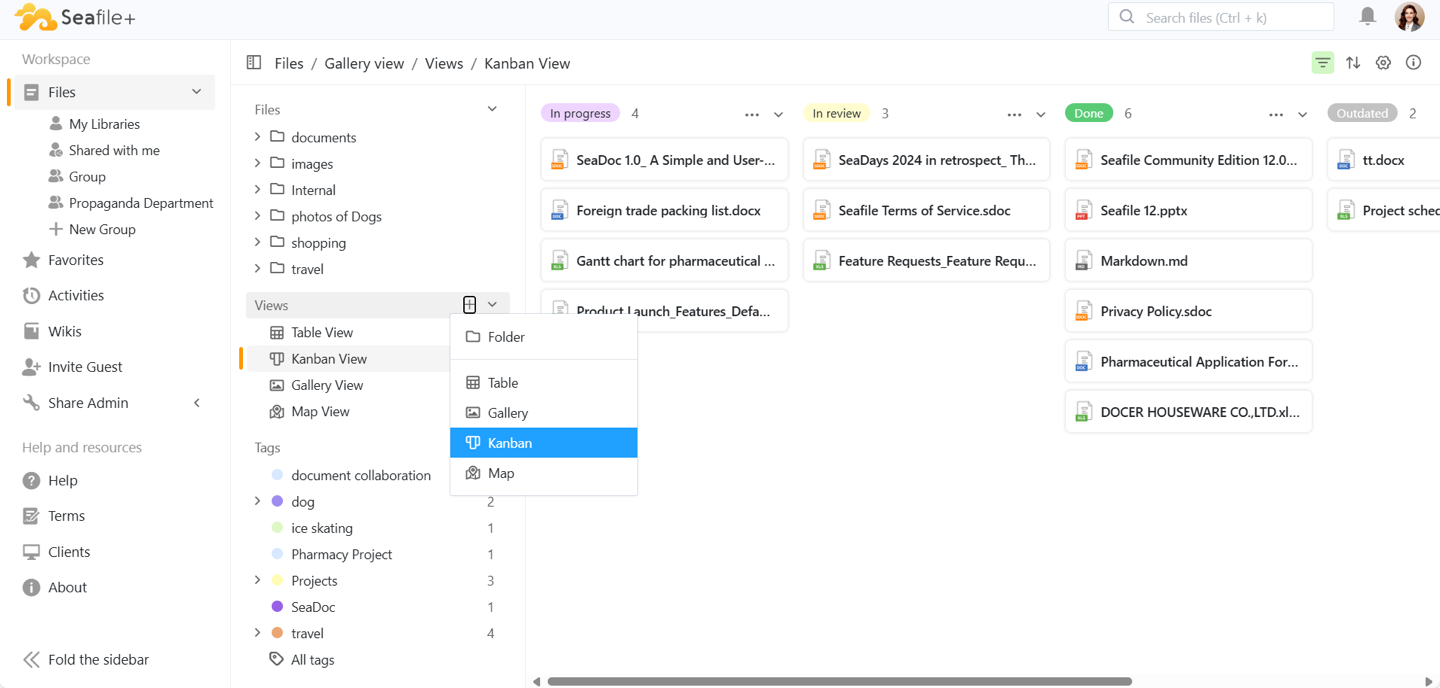1440x688 pixels.
Task: Open the notifications bell
Action: click(1367, 16)
